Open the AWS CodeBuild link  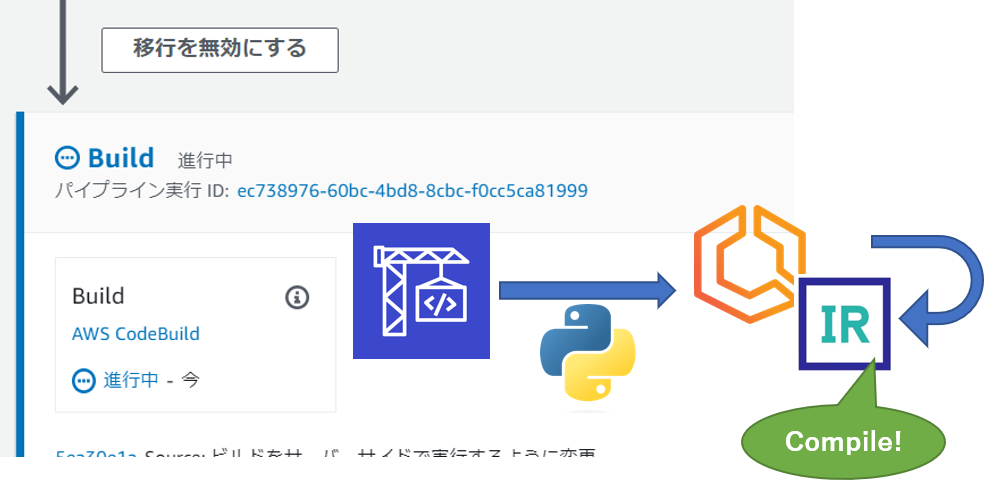(x=136, y=334)
